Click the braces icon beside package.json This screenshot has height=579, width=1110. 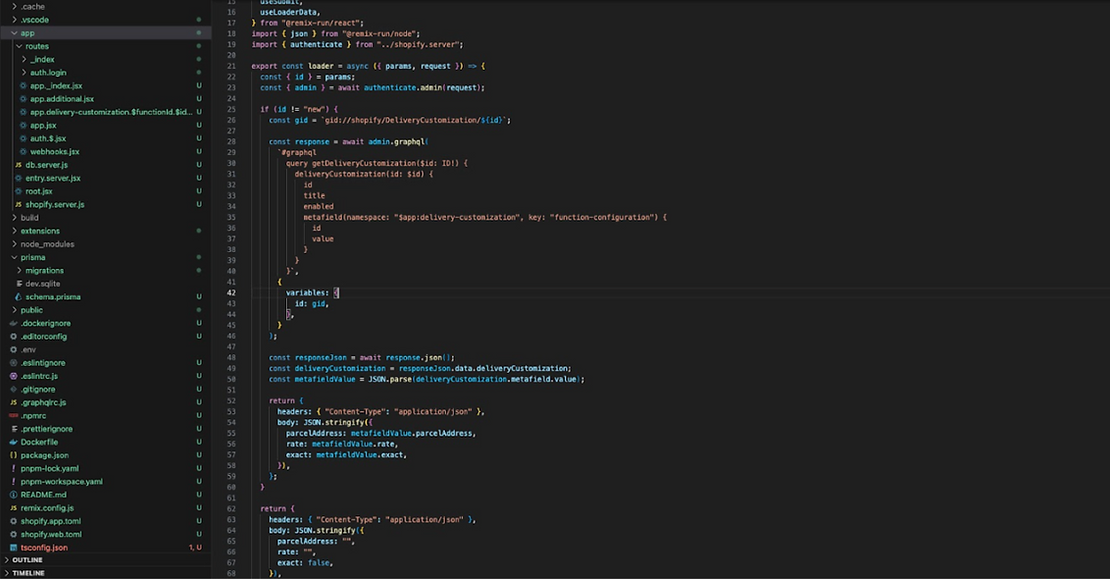tap(13, 456)
